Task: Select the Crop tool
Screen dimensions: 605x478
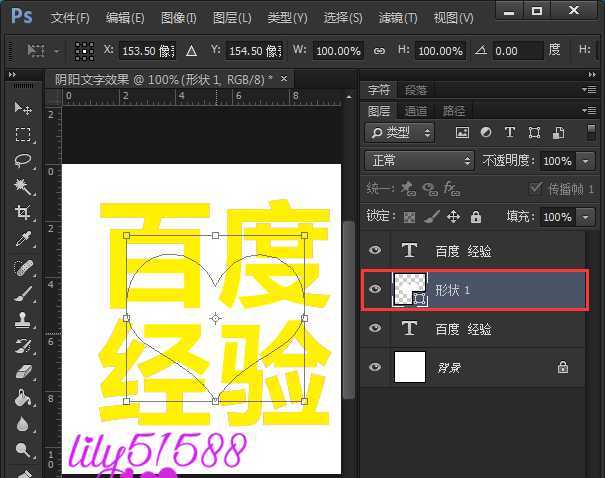Action: (22, 213)
